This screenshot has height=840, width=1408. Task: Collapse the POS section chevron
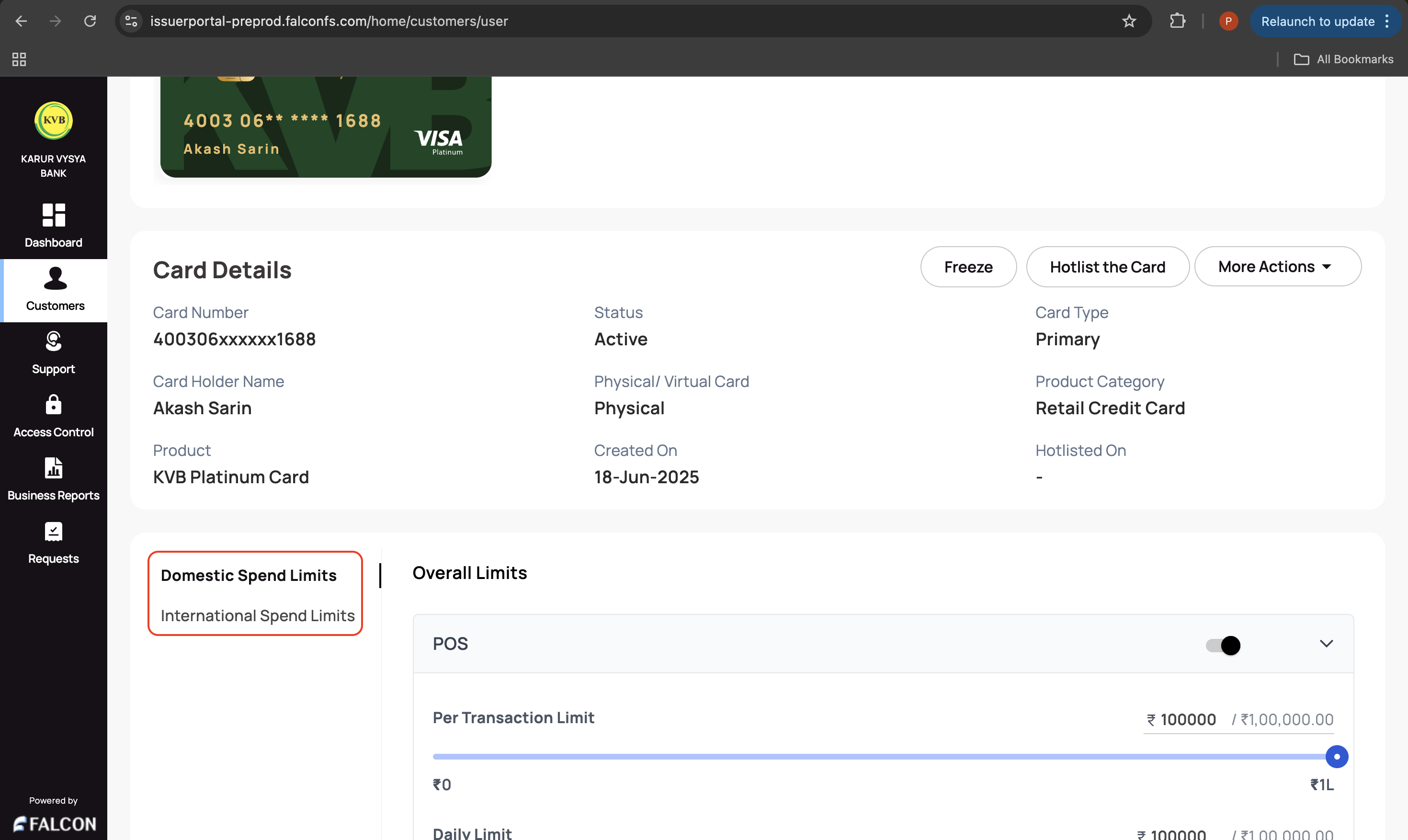1326,644
